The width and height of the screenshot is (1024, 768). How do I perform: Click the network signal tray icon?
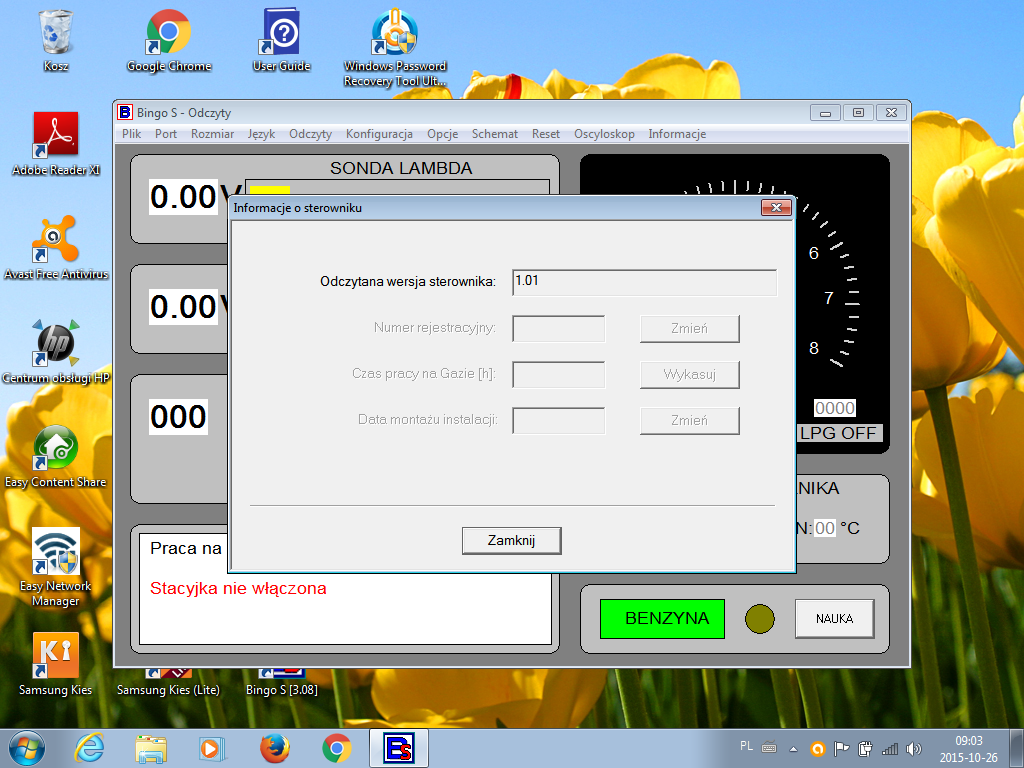(x=890, y=749)
